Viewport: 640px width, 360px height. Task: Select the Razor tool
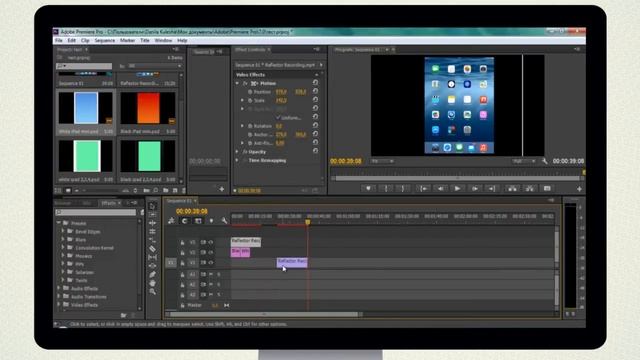[x=153, y=249]
